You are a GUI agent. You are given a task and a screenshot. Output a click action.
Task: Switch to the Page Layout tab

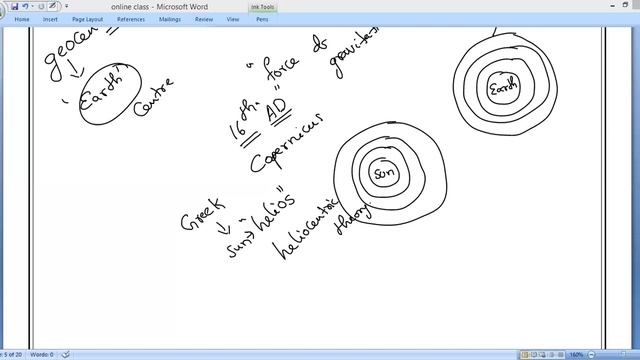(87, 19)
